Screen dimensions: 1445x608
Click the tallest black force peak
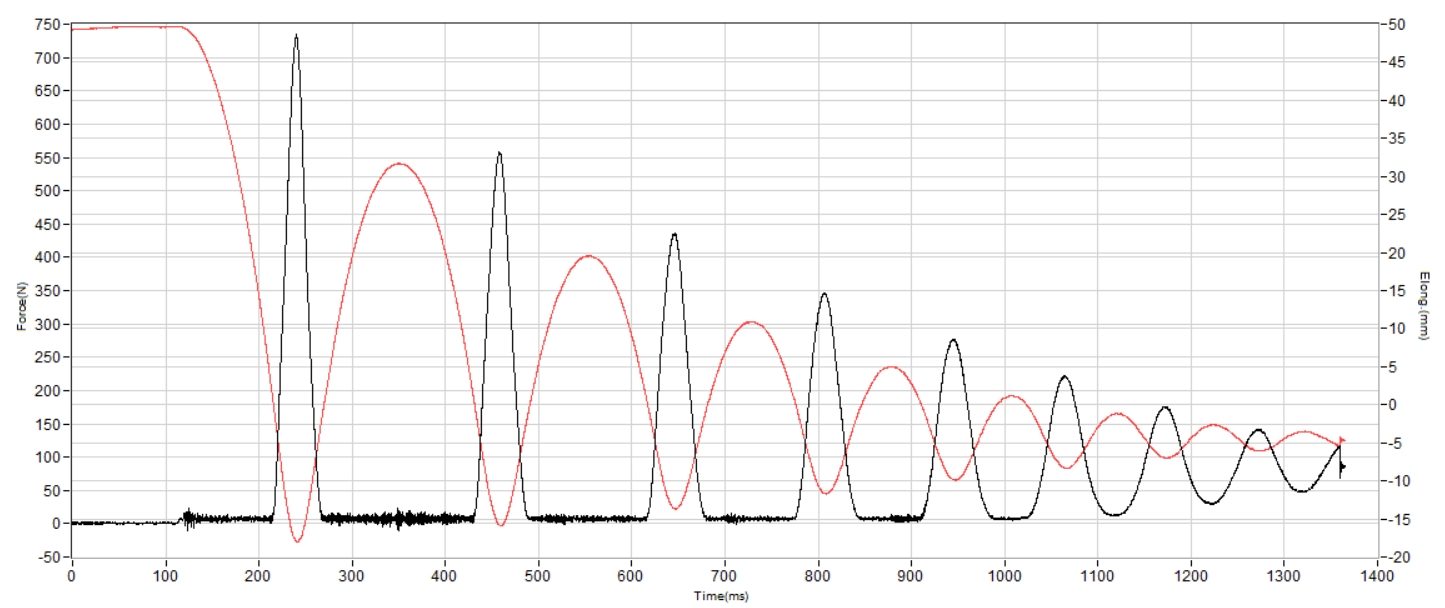(x=296, y=36)
